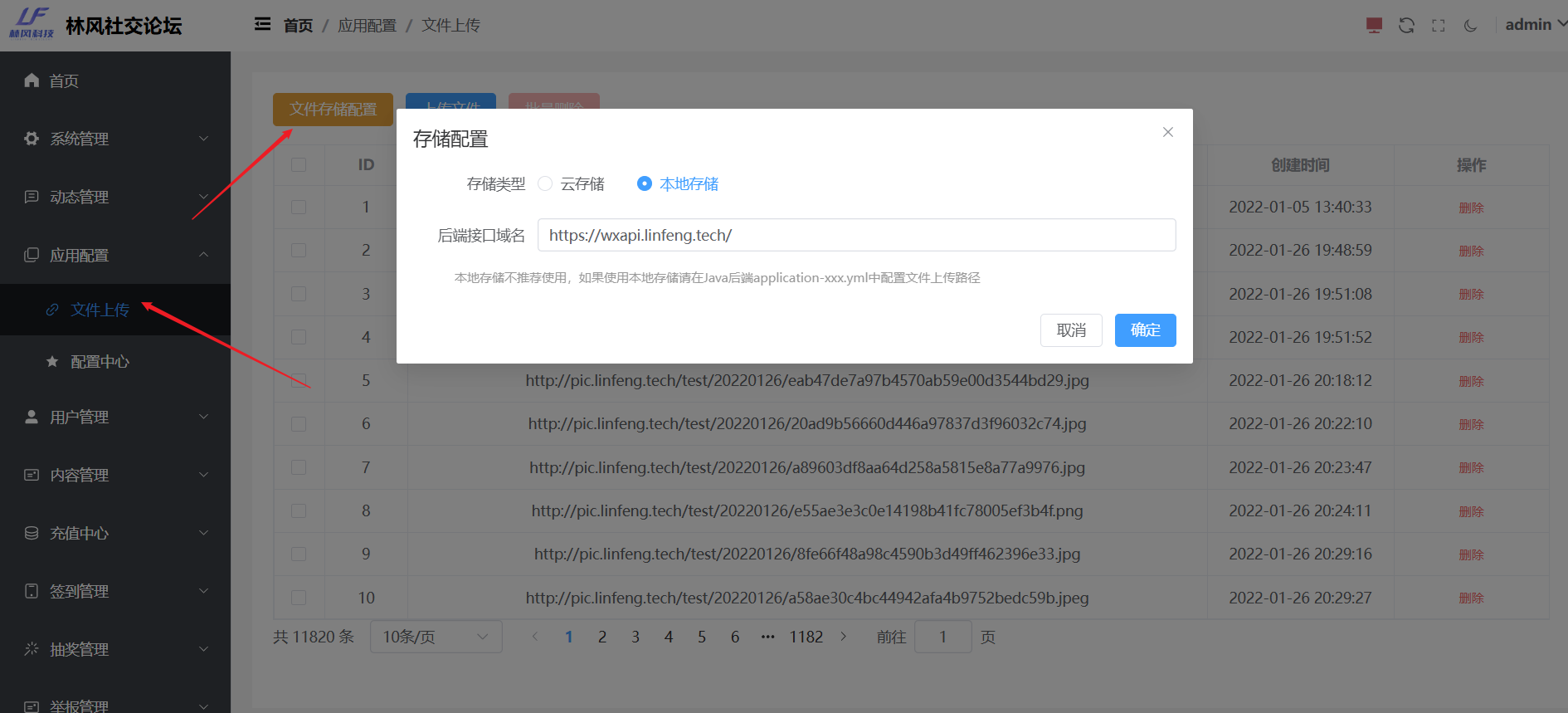Open the admin user dropdown
This screenshot has height=713, width=1568.
click(x=1536, y=25)
